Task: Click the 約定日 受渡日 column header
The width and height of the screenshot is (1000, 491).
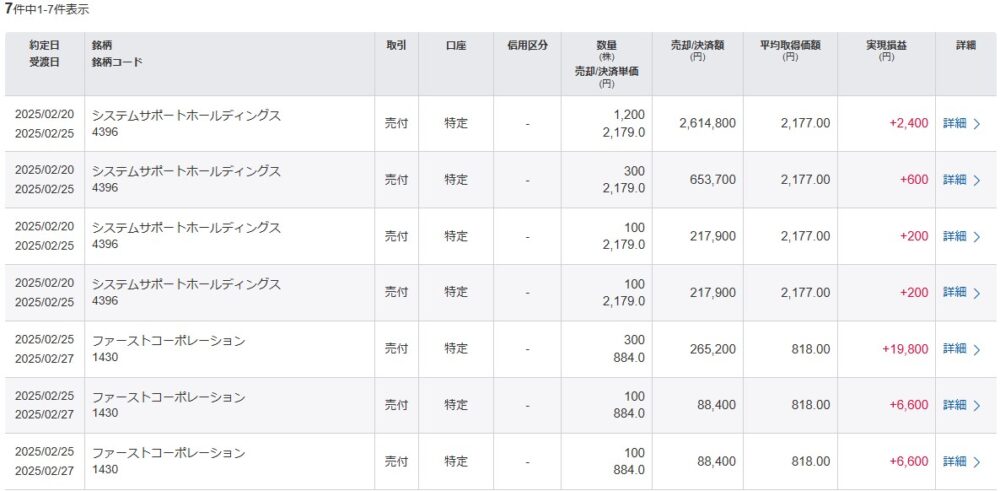Action: pos(44,54)
